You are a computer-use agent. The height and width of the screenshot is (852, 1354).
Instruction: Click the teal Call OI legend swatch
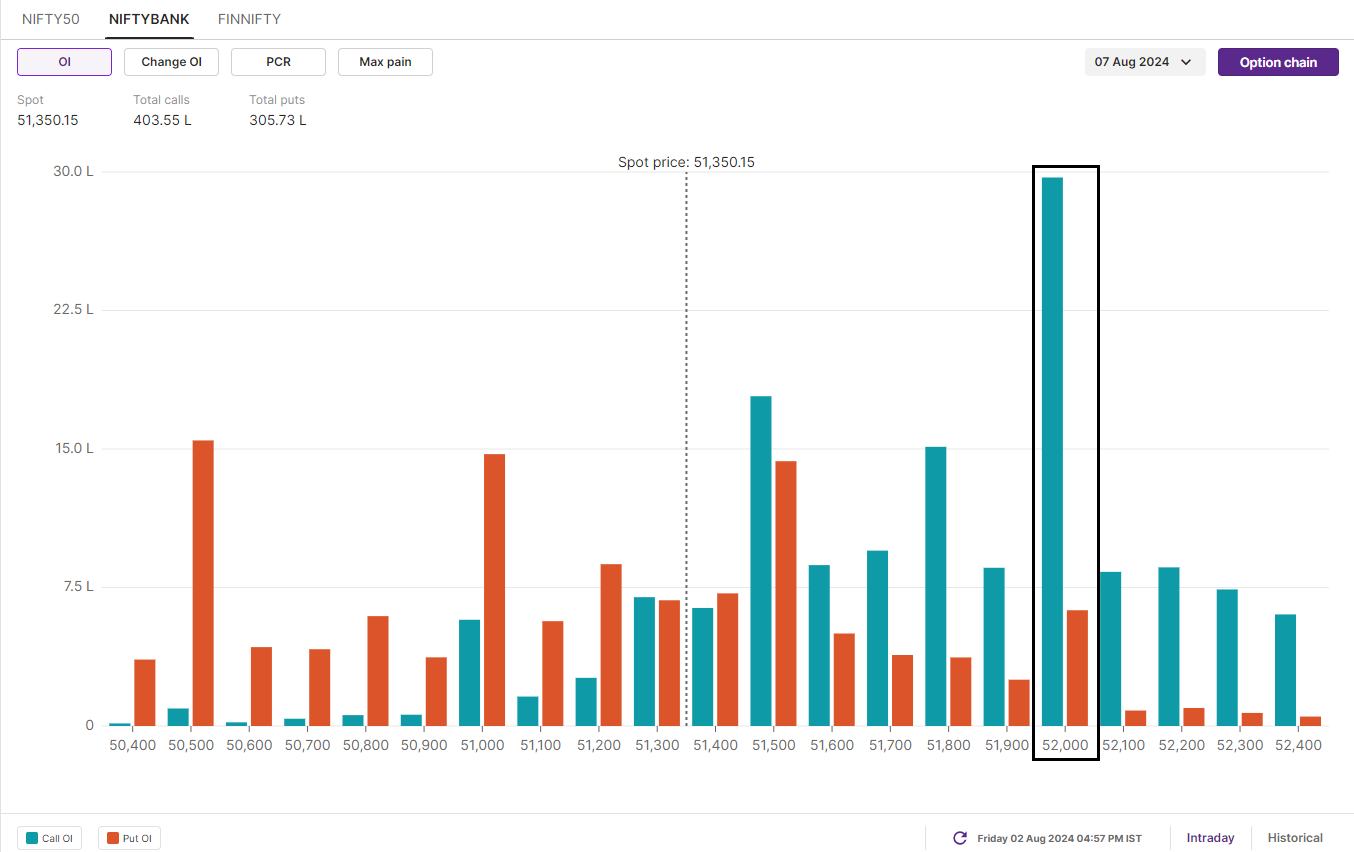pyautogui.click(x=32, y=839)
